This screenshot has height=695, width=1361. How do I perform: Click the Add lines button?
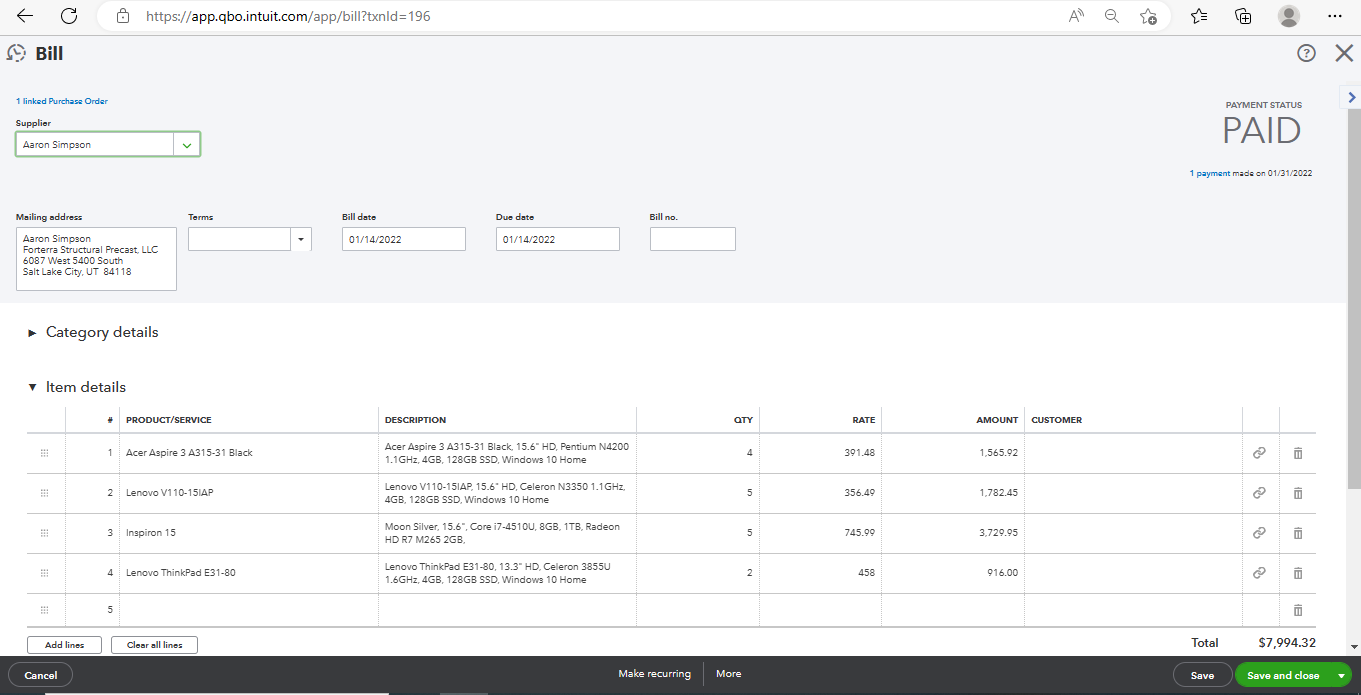64,645
